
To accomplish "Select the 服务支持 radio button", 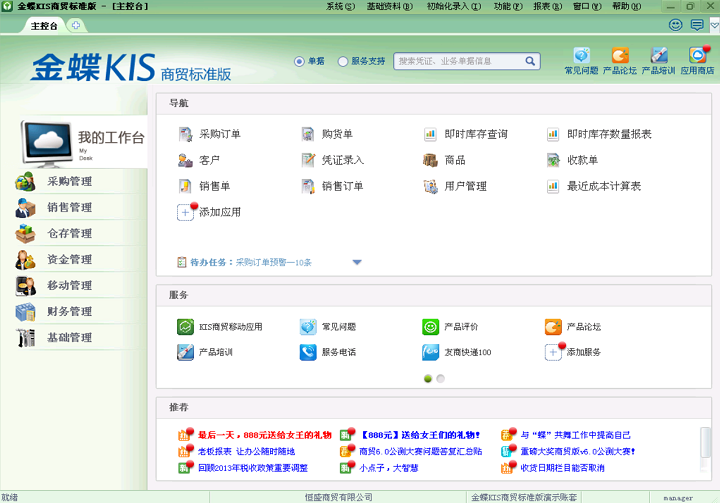I will click(x=343, y=61).
